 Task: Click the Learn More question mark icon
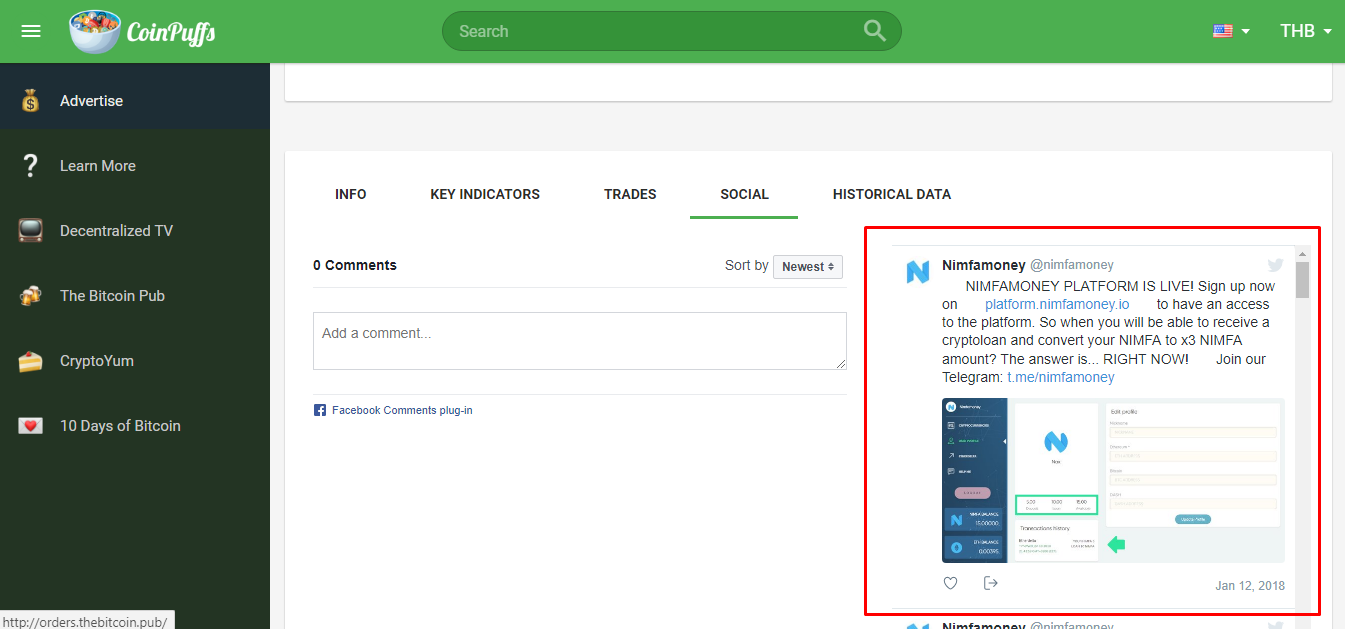(x=31, y=166)
